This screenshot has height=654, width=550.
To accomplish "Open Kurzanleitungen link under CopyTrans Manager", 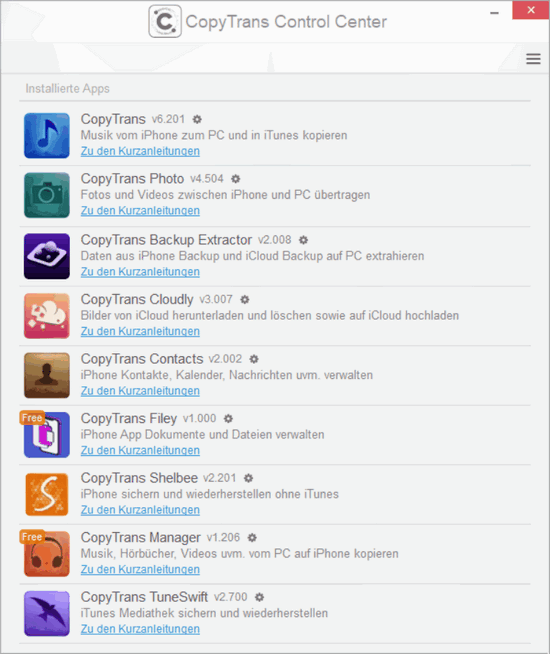I will coord(140,570).
